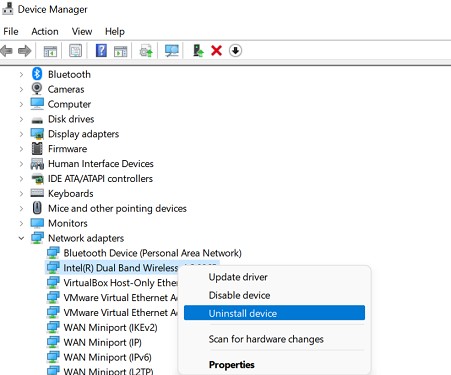Expand IDE ATA/ATAPI controllers category

pos(21,179)
